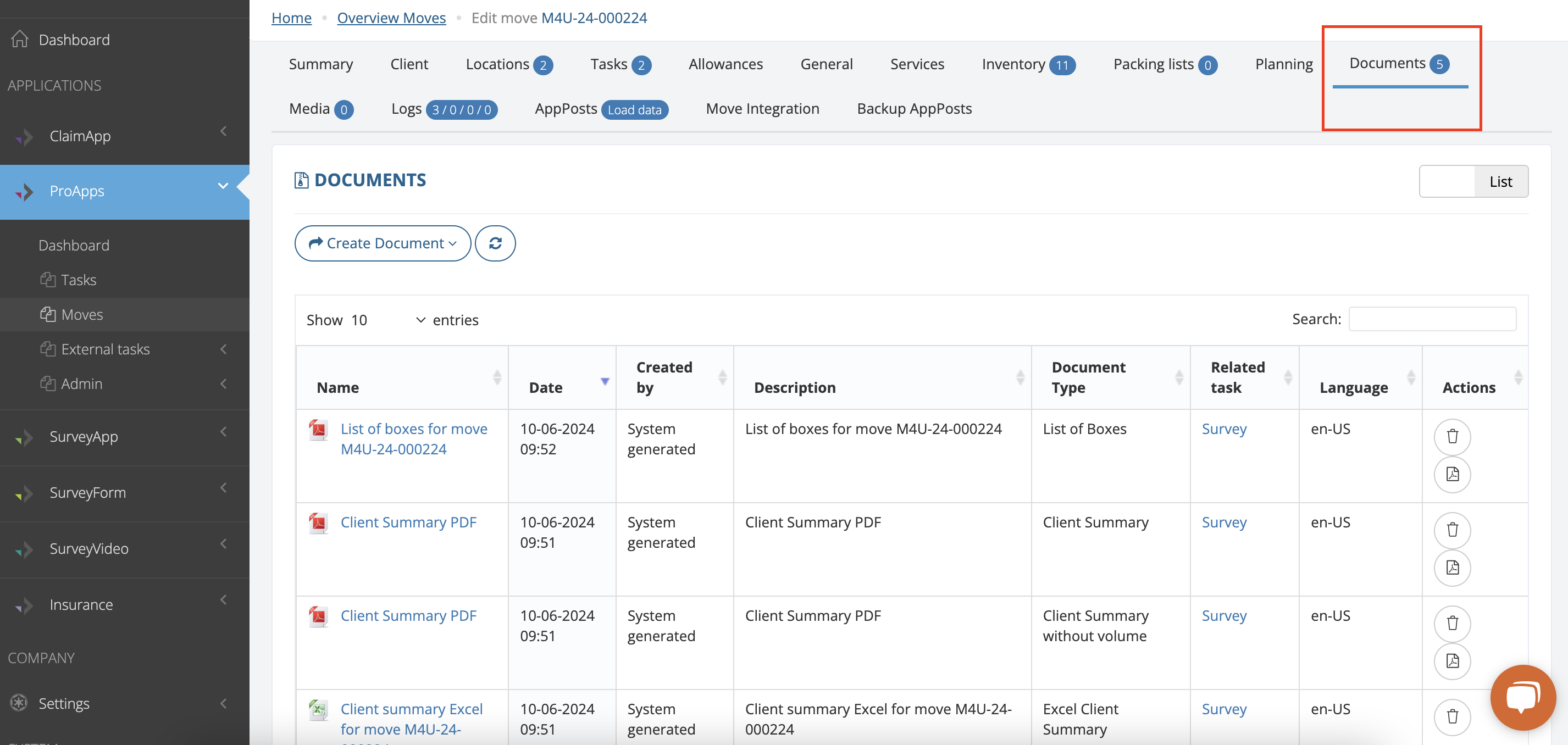This screenshot has width=1568, height=745.
Task: Click the refresh documents icon button
Action: (x=495, y=243)
